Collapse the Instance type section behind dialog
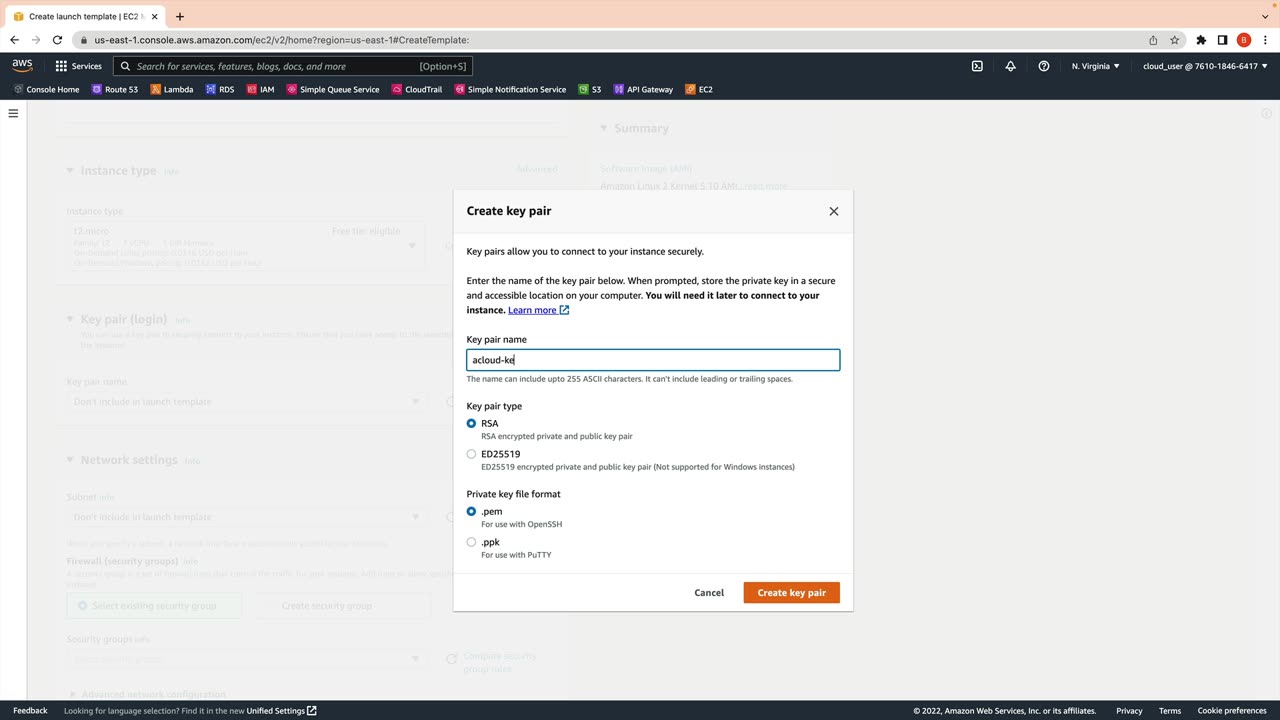This screenshot has width=1280, height=720. pos(70,171)
